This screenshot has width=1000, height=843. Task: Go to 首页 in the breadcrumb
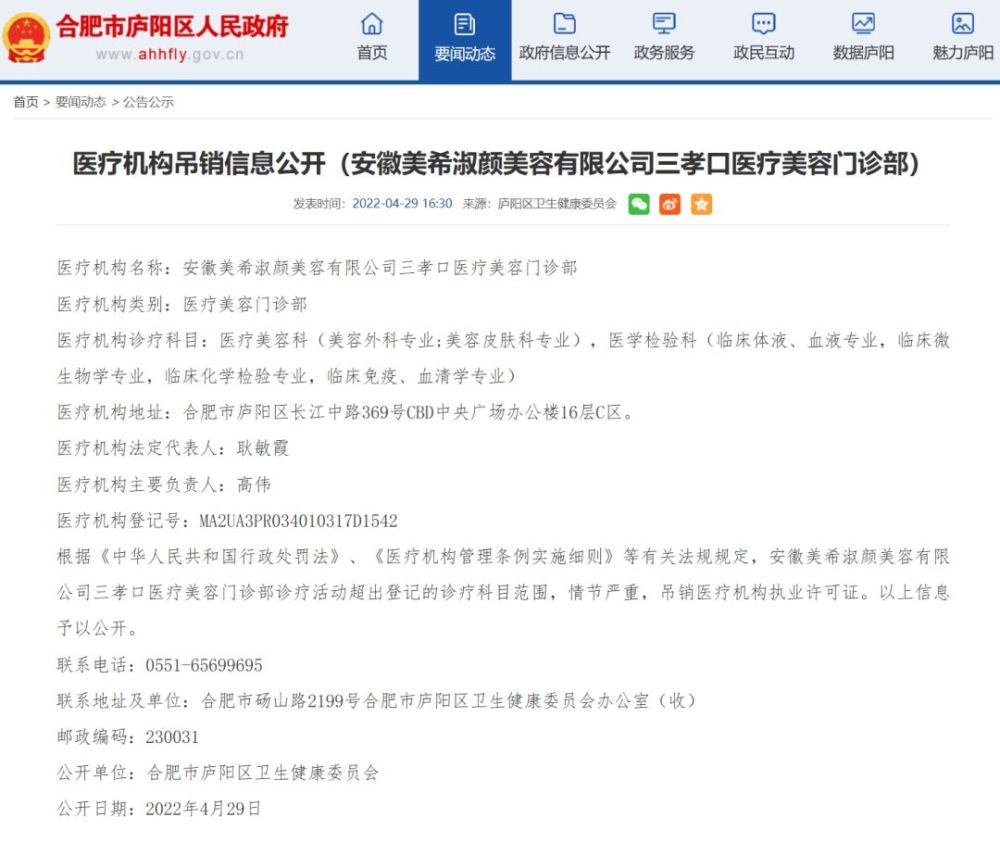(26, 102)
